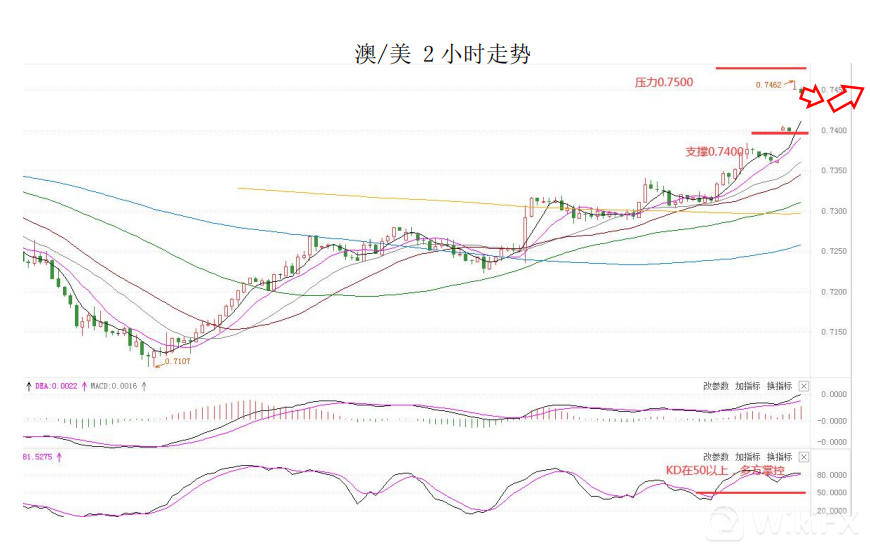Open 改参数 in the KD panel
Image resolution: width=870 pixels, height=557 pixels.
pos(716,455)
